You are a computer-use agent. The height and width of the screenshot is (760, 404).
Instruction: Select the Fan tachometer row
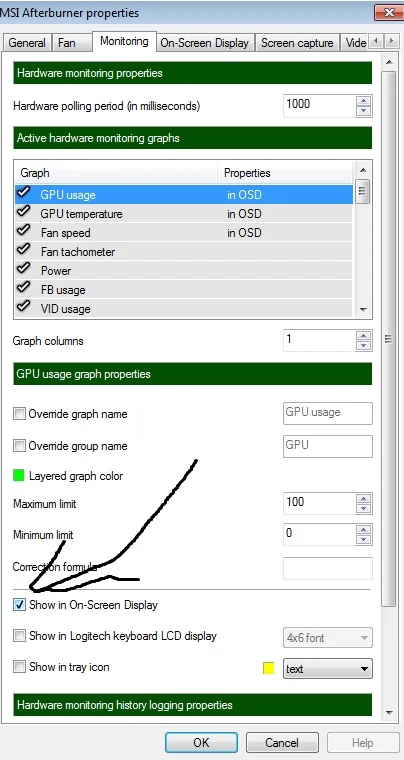coord(184,252)
